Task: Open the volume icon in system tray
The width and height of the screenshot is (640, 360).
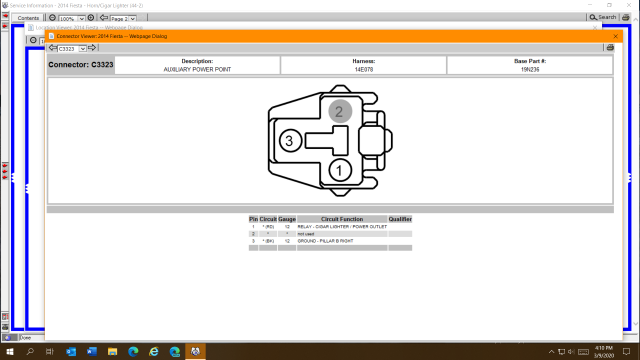Action: pos(571,351)
